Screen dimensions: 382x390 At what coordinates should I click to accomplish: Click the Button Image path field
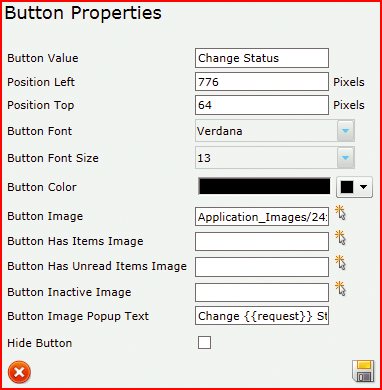pyautogui.click(x=262, y=217)
